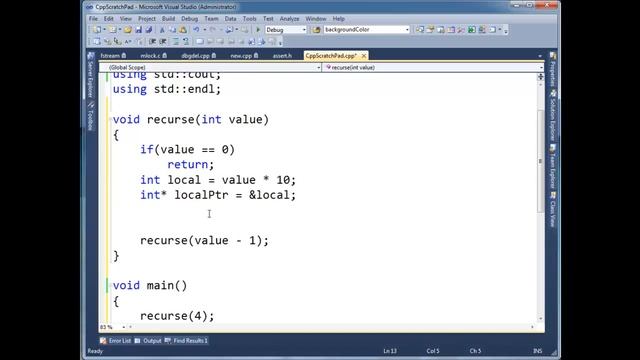Click the Add New Item icon
640x360 pixels.
(x=113, y=30)
